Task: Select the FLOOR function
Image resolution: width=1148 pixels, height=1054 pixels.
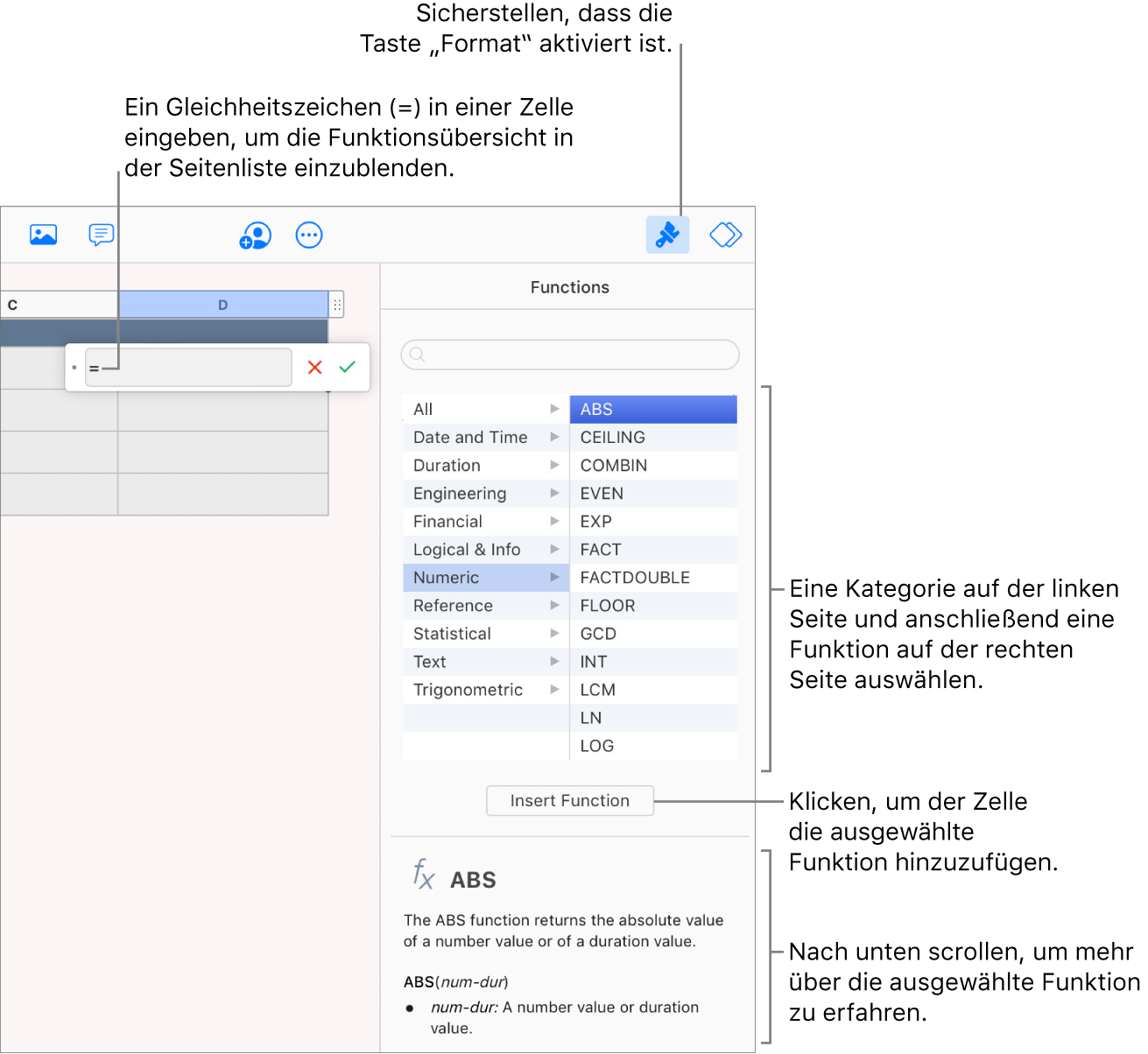Action: 653,605
